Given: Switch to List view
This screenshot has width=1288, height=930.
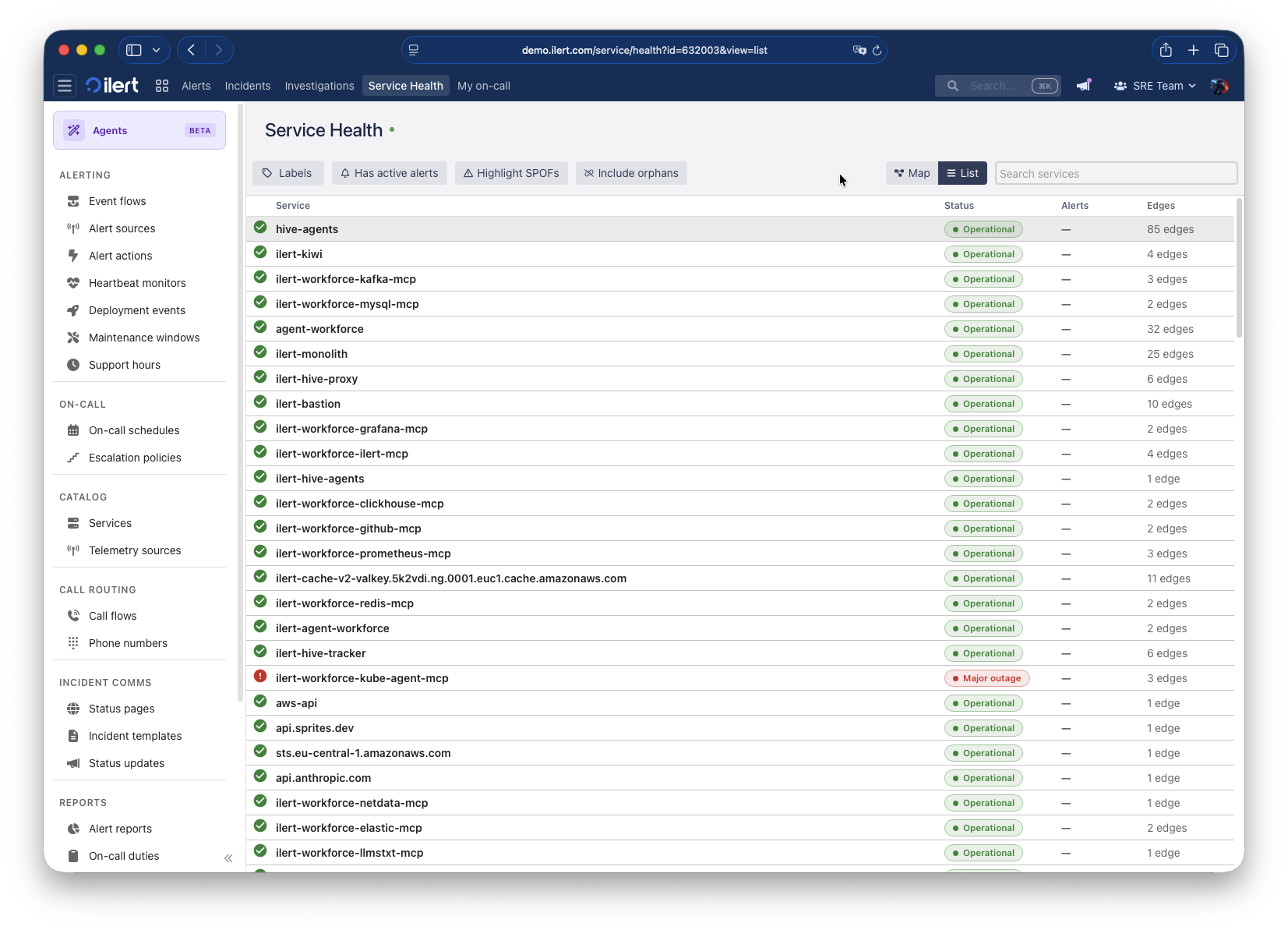Looking at the screenshot, I should 963,173.
